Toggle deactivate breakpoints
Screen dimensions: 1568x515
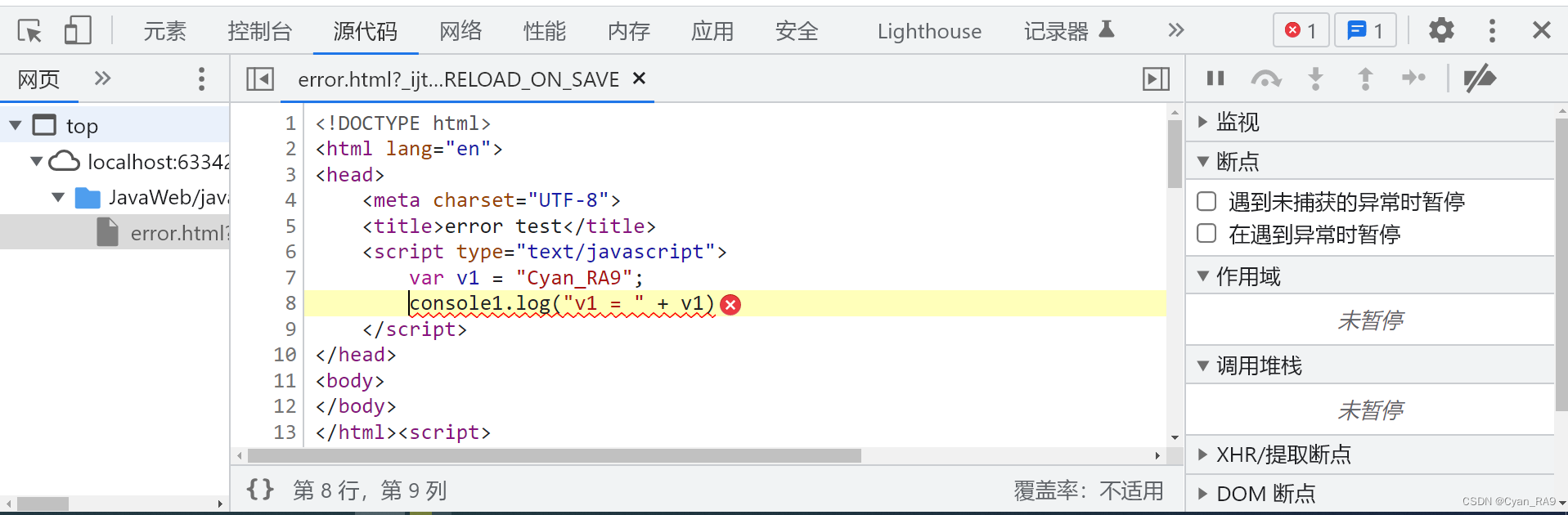coord(1480,78)
